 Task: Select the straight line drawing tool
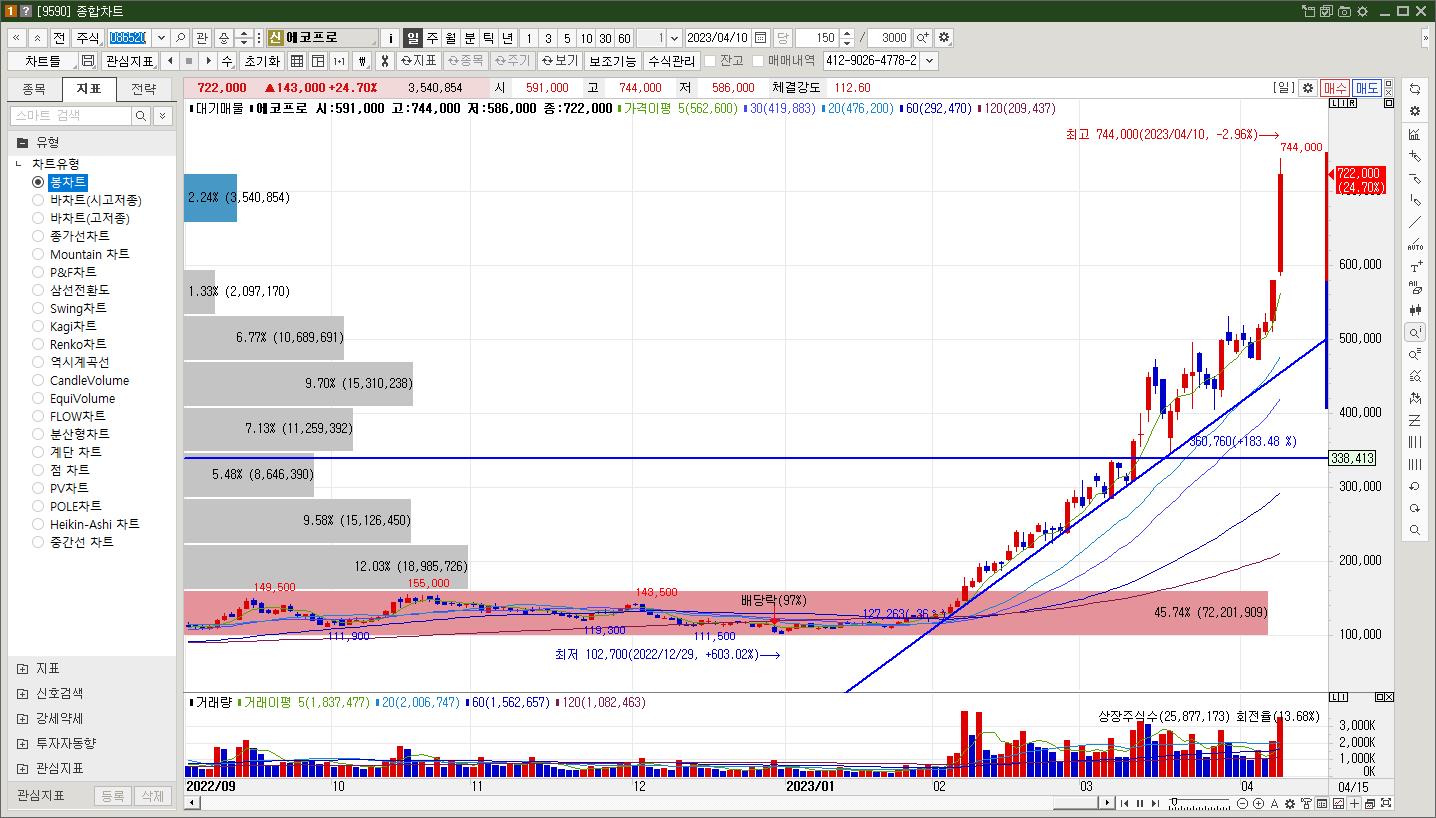pyautogui.click(x=1415, y=222)
